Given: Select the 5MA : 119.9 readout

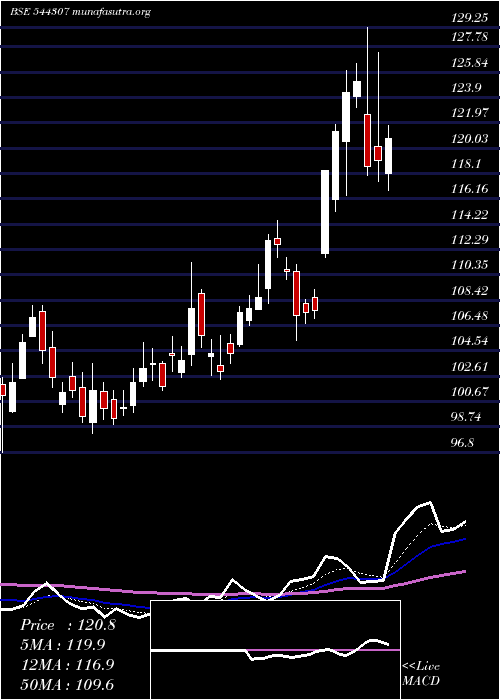Looking at the screenshot, I should tap(65, 645).
